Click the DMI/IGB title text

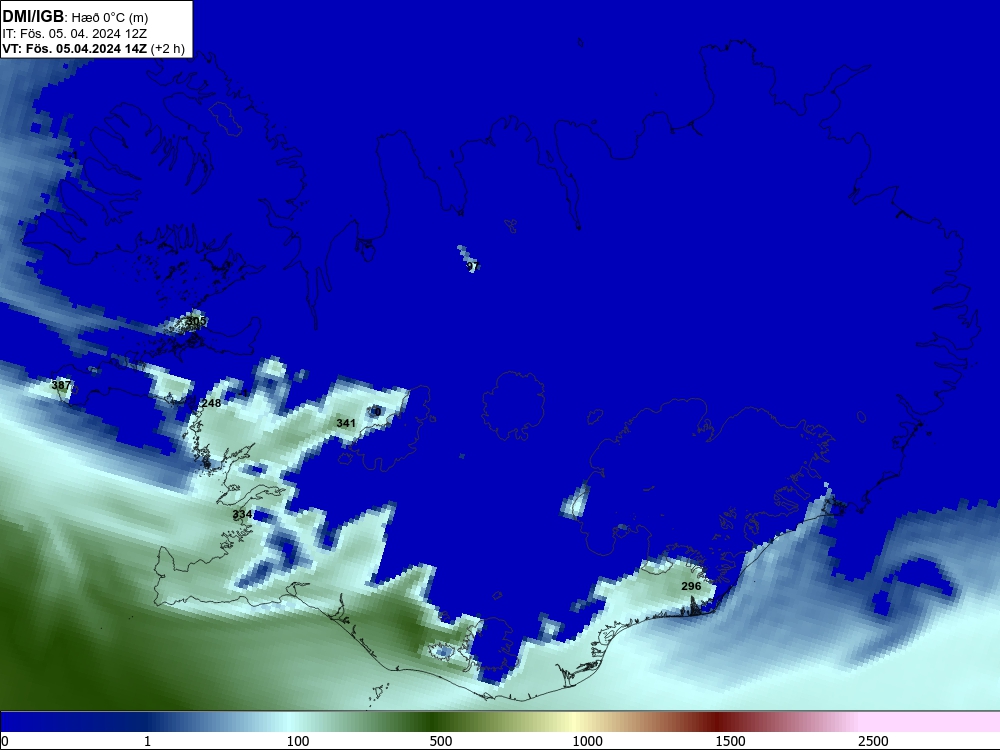(33, 16)
